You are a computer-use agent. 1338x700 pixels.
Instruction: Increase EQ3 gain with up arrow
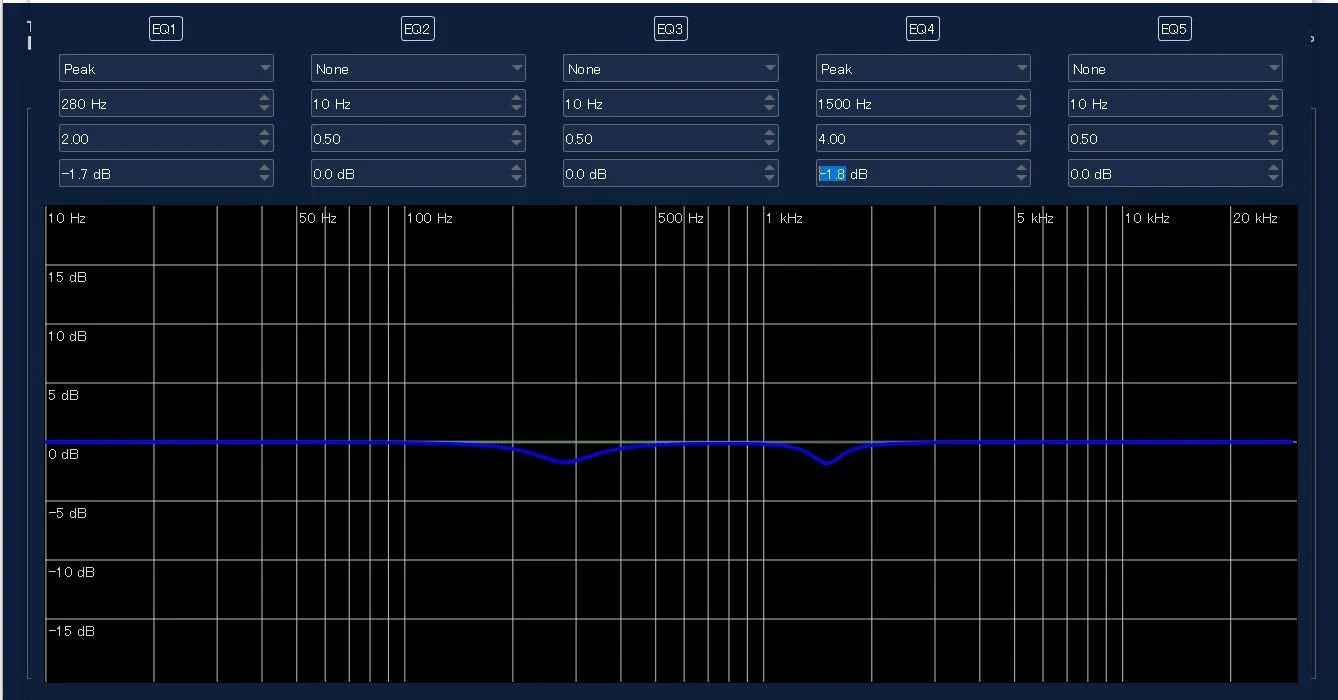[x=769, y=168]
